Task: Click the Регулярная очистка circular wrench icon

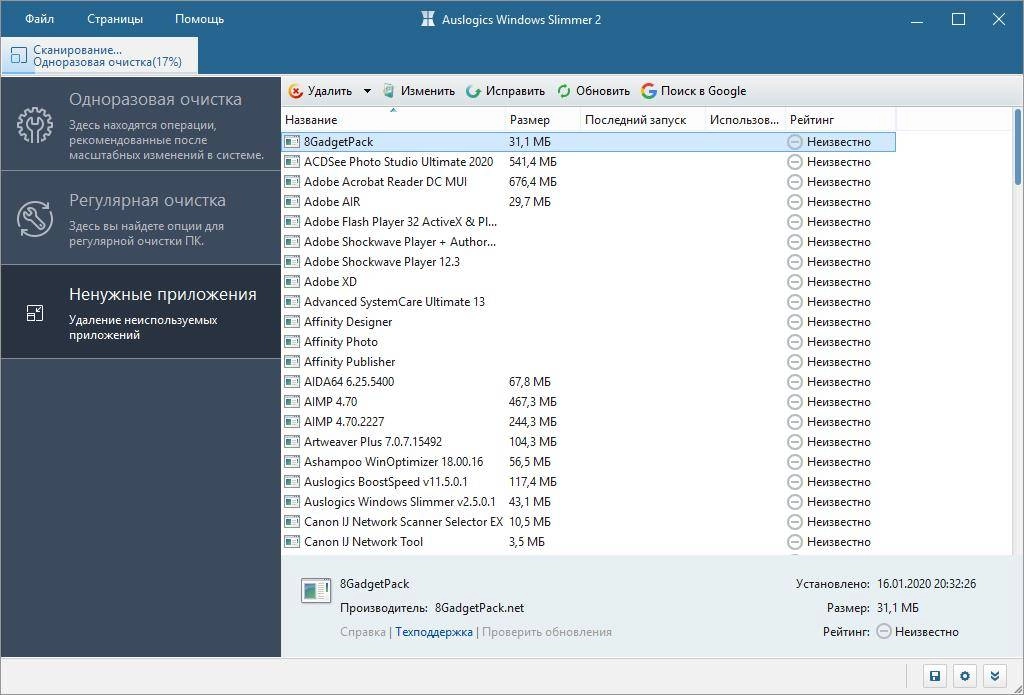Action: (35, 218)
